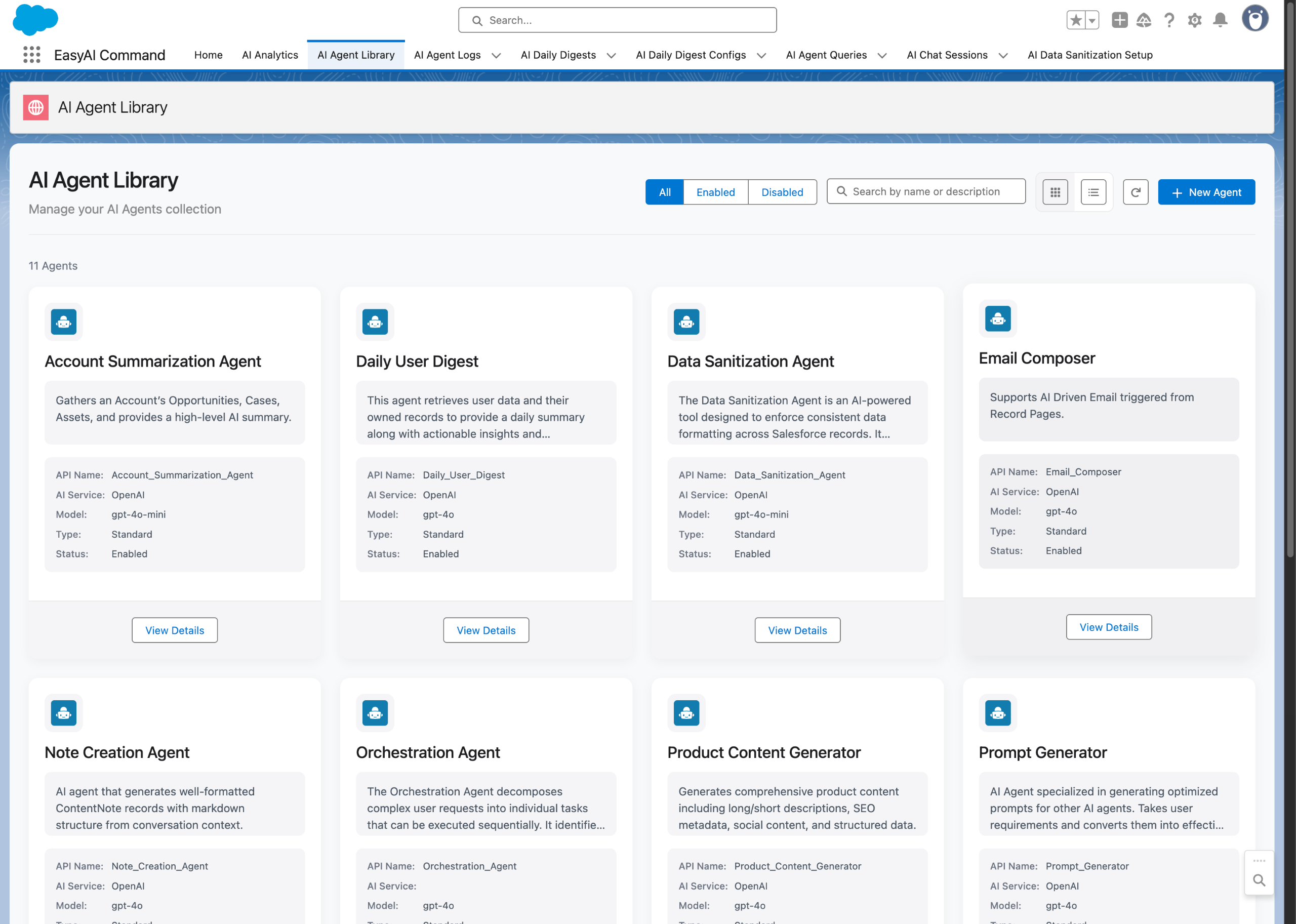
Task: Open favorites list dropdown arrow
Action: (1092, 20)
